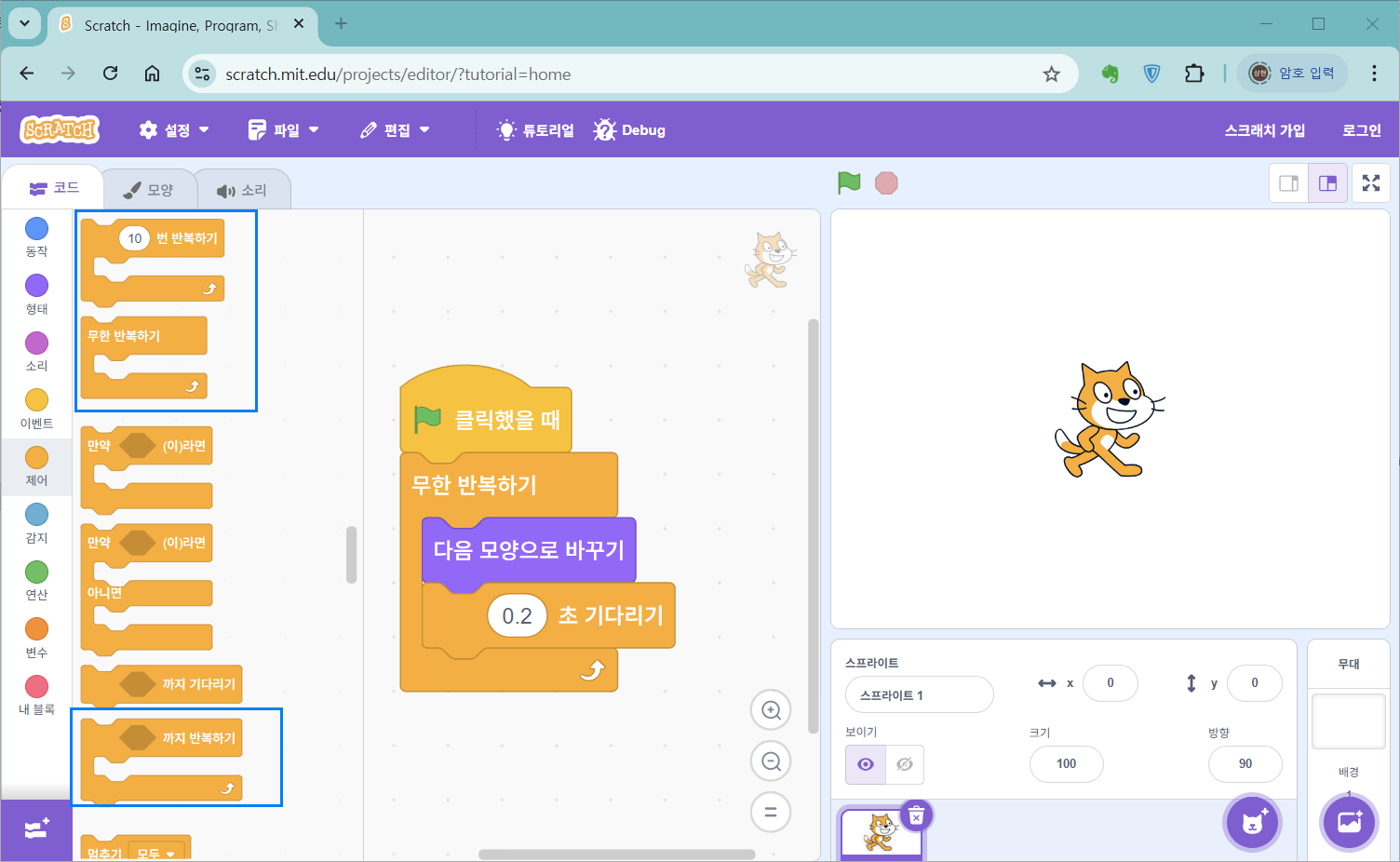Screen dimensions: 1400x862
Task: Click 0.2 value in wait block
Action: pos(517,615)
